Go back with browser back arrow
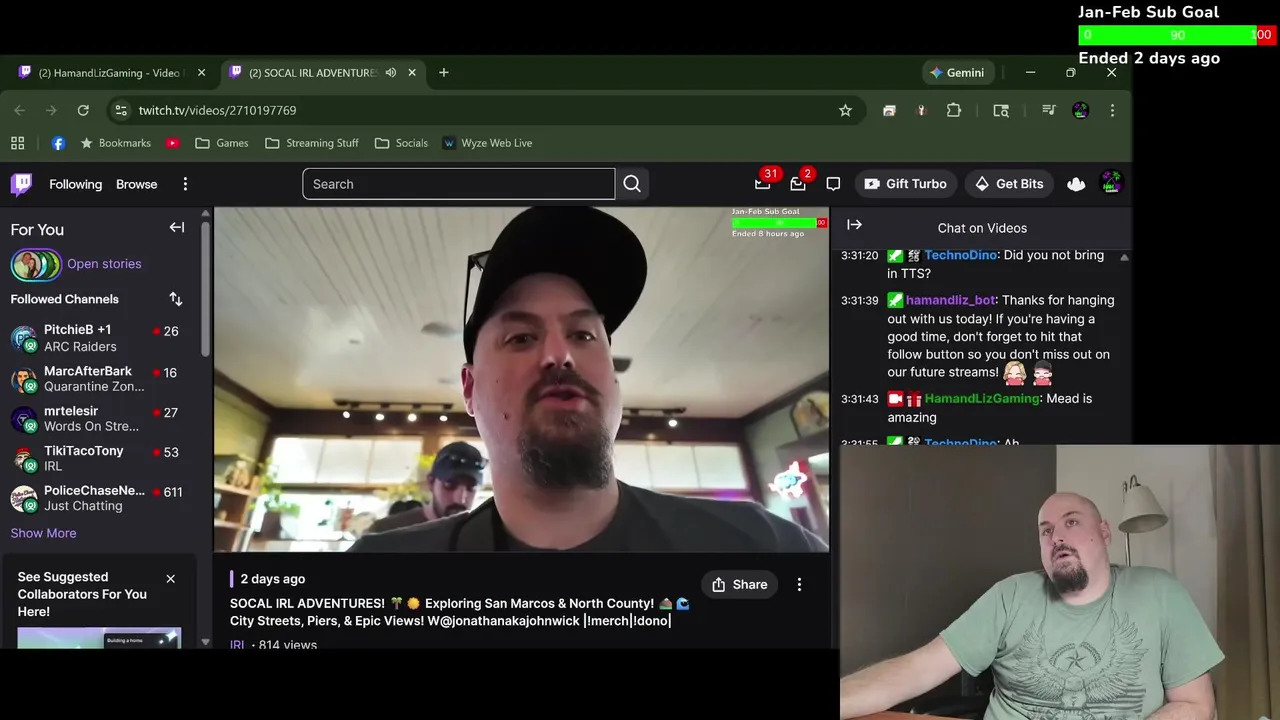 (x=19, y=110)
